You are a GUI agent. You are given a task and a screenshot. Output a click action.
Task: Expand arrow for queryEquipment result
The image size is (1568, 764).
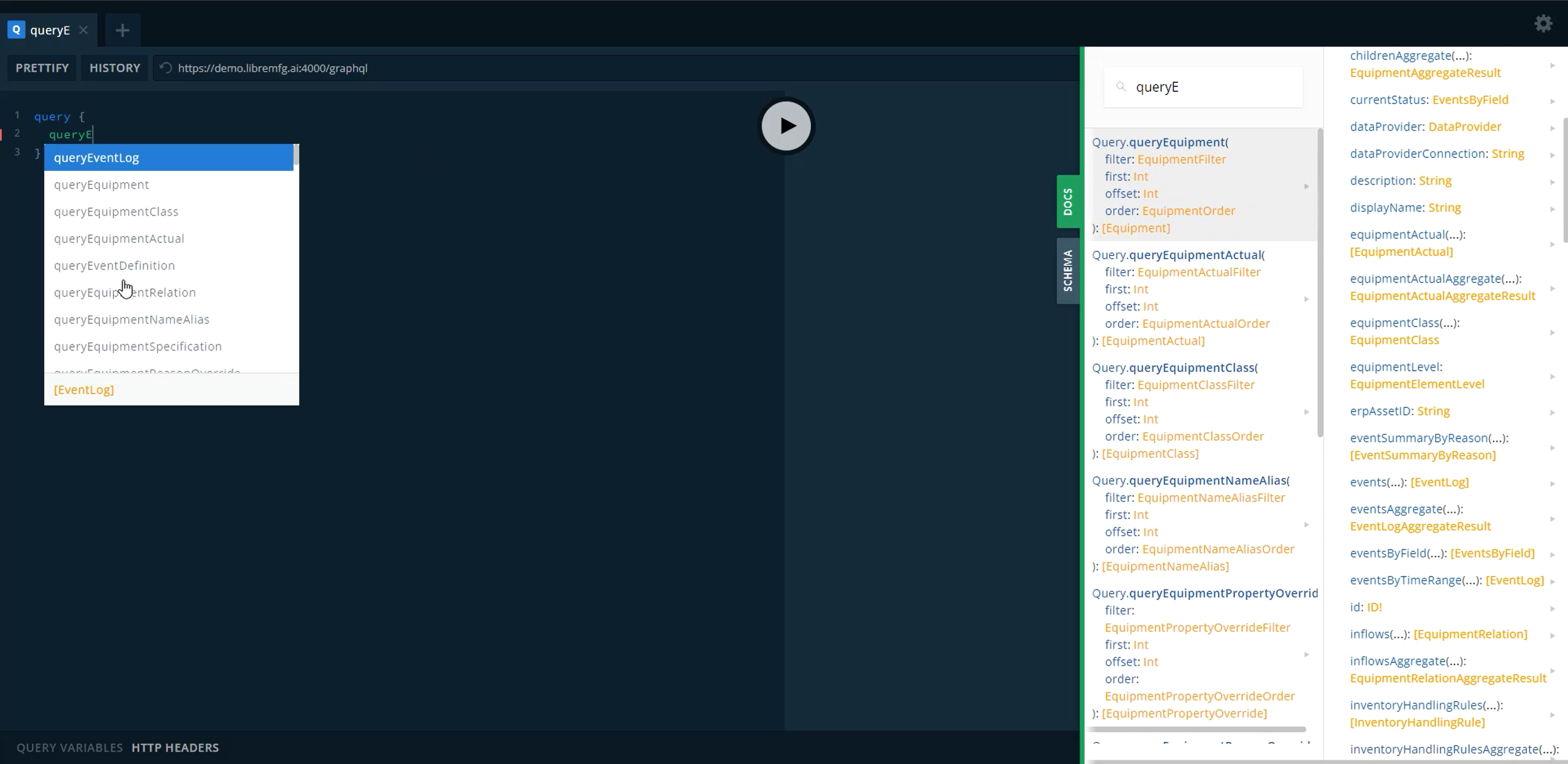(x=1306, y=186)
